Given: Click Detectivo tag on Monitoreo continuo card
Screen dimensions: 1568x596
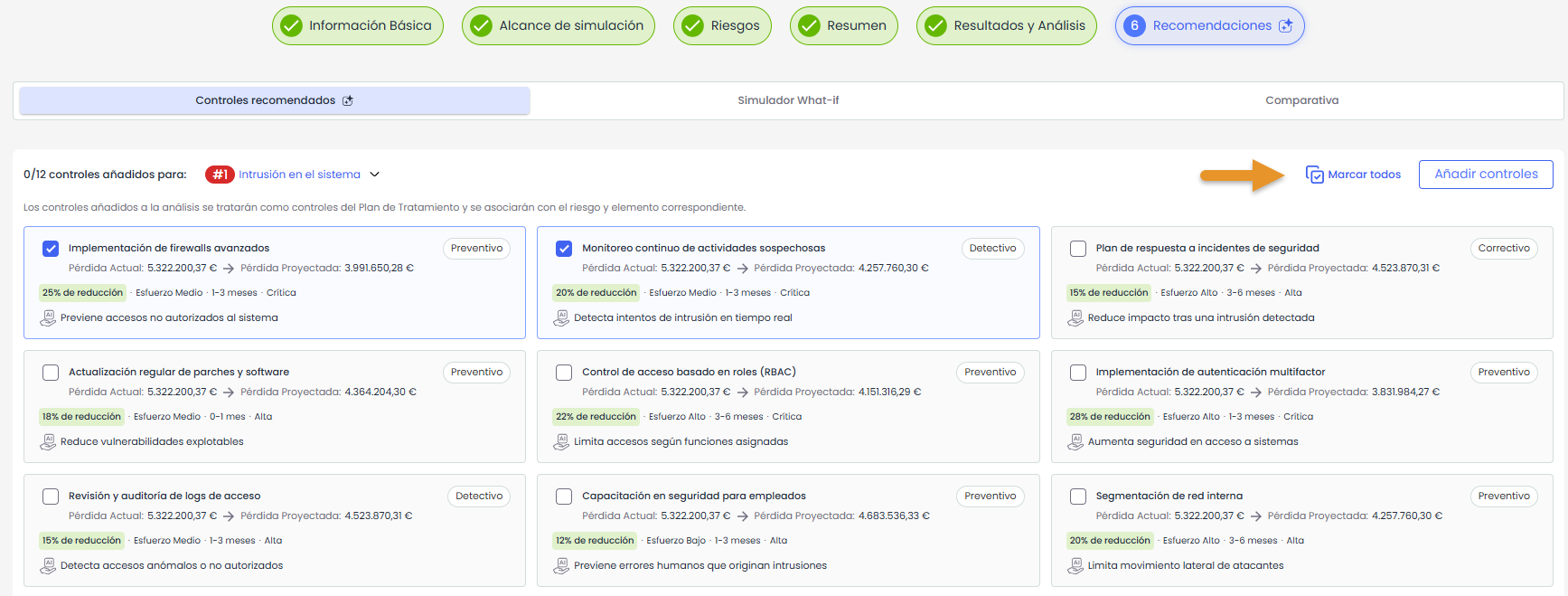Looking at the screenshot, I should pos(992,249).
